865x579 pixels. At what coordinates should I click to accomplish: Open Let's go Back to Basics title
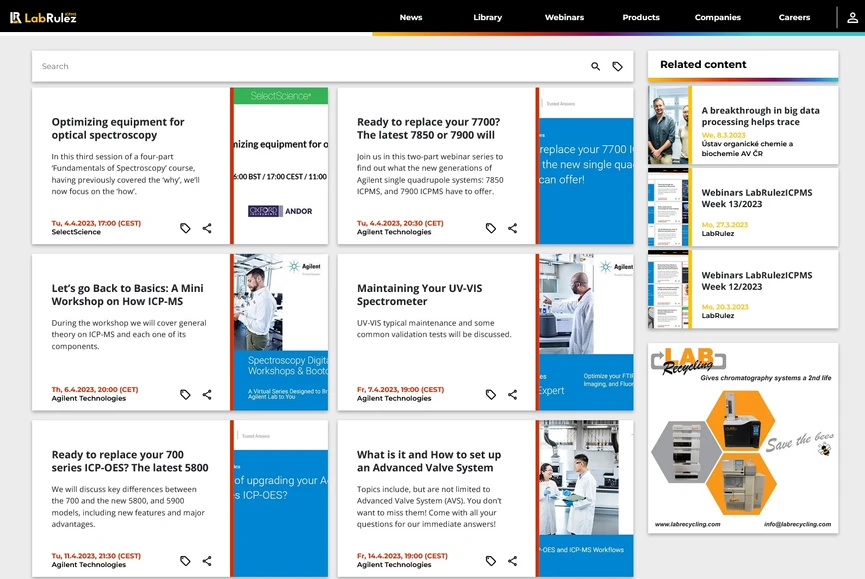click(x=127, y=295)
